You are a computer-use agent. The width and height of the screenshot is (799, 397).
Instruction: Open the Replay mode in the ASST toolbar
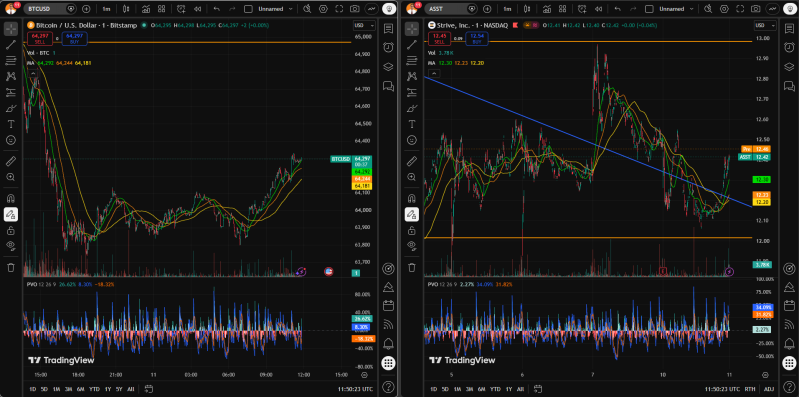pyautogui.click(x=598, y=9)
